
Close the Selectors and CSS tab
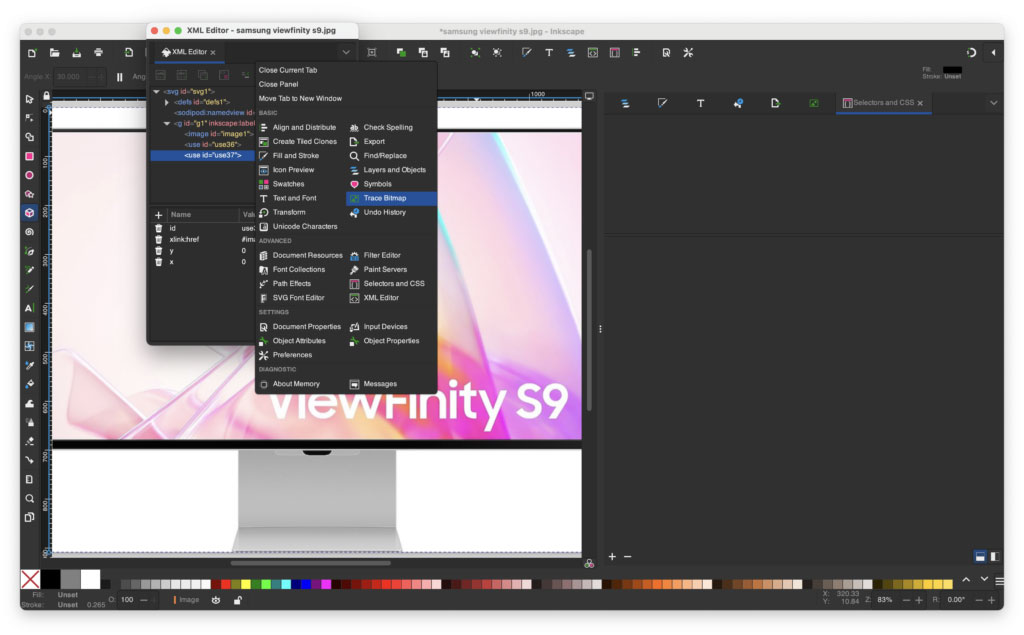pos(920,103)
